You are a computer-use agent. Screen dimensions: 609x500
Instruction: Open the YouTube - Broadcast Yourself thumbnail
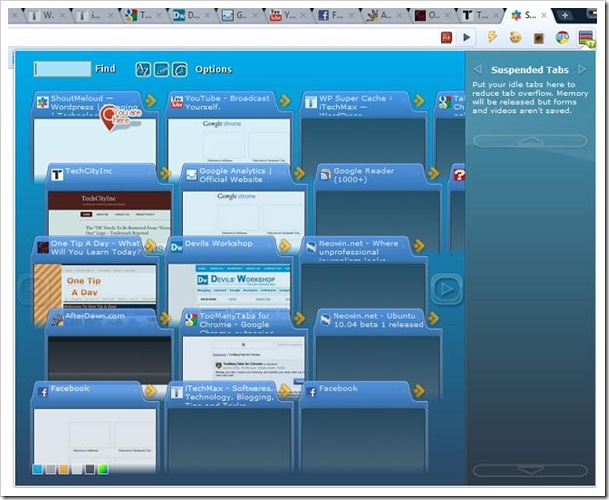click(x=229, y=142)
